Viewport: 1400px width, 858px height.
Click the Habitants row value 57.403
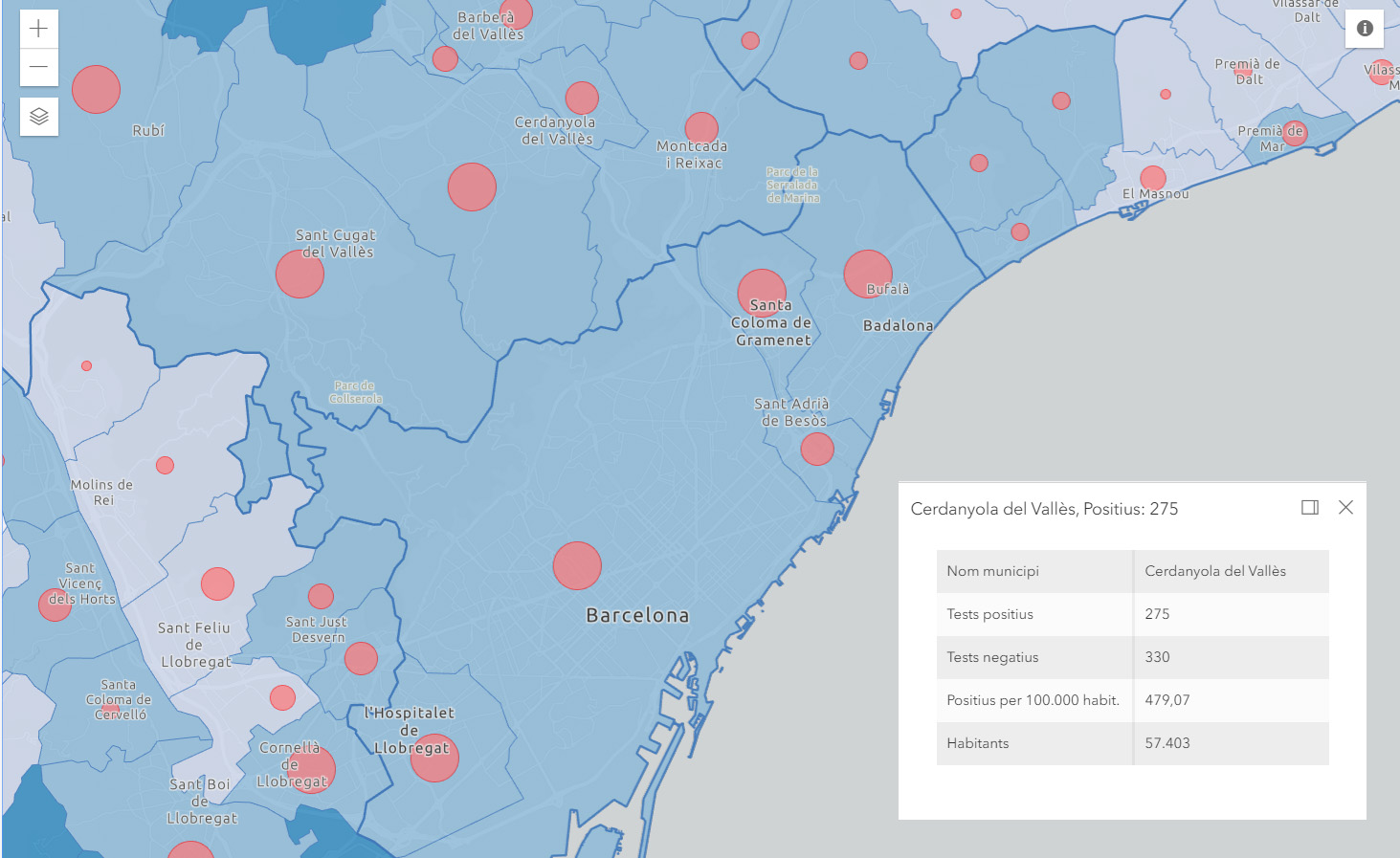1167,743
